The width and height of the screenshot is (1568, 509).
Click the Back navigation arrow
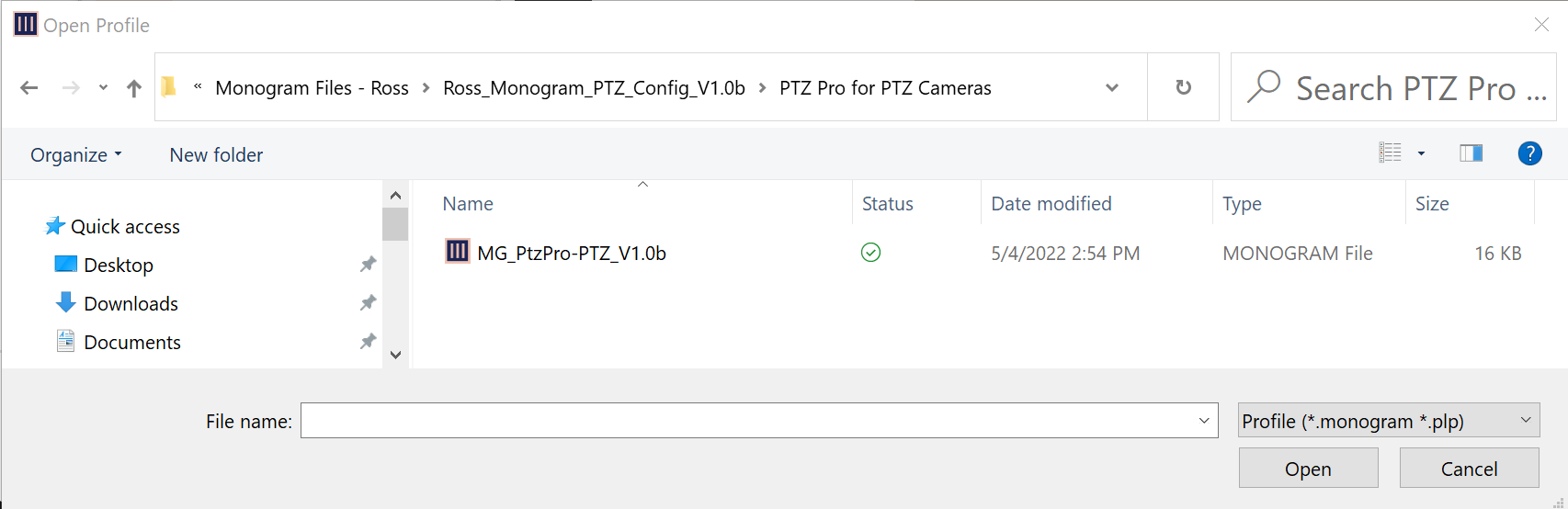point(29,88)
